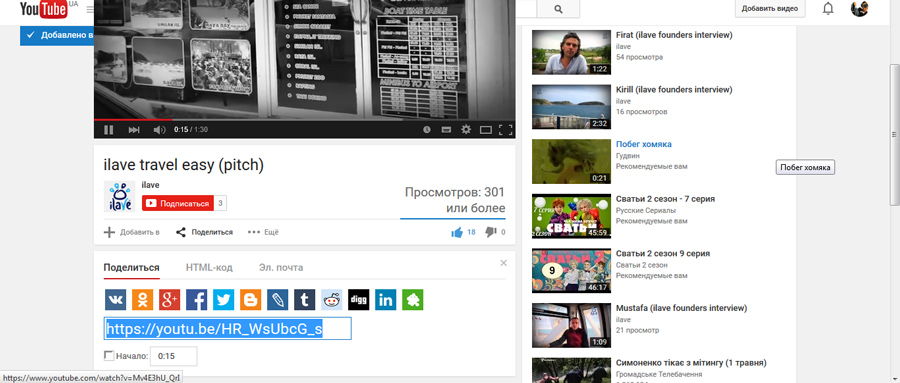Share to Facebook
The height and width of the screenshot is (383, 900).
coord(196,300)
